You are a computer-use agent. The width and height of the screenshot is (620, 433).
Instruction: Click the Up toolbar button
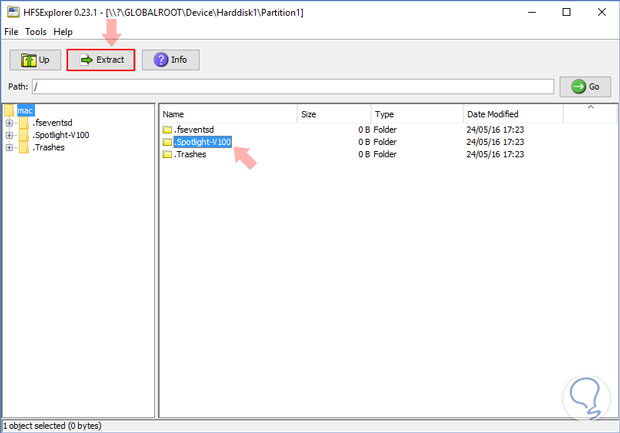[x=35, y=60]
